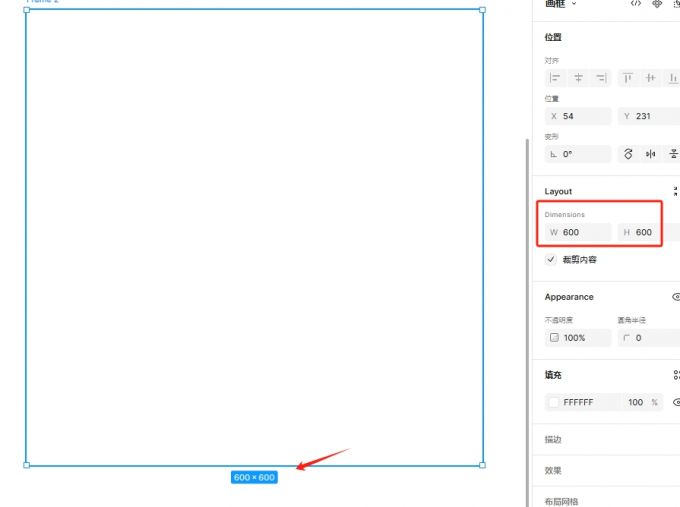The height and width of the screenshot is (507, 680).
Task: Align vertical centers icon
Action: [650, 78]
